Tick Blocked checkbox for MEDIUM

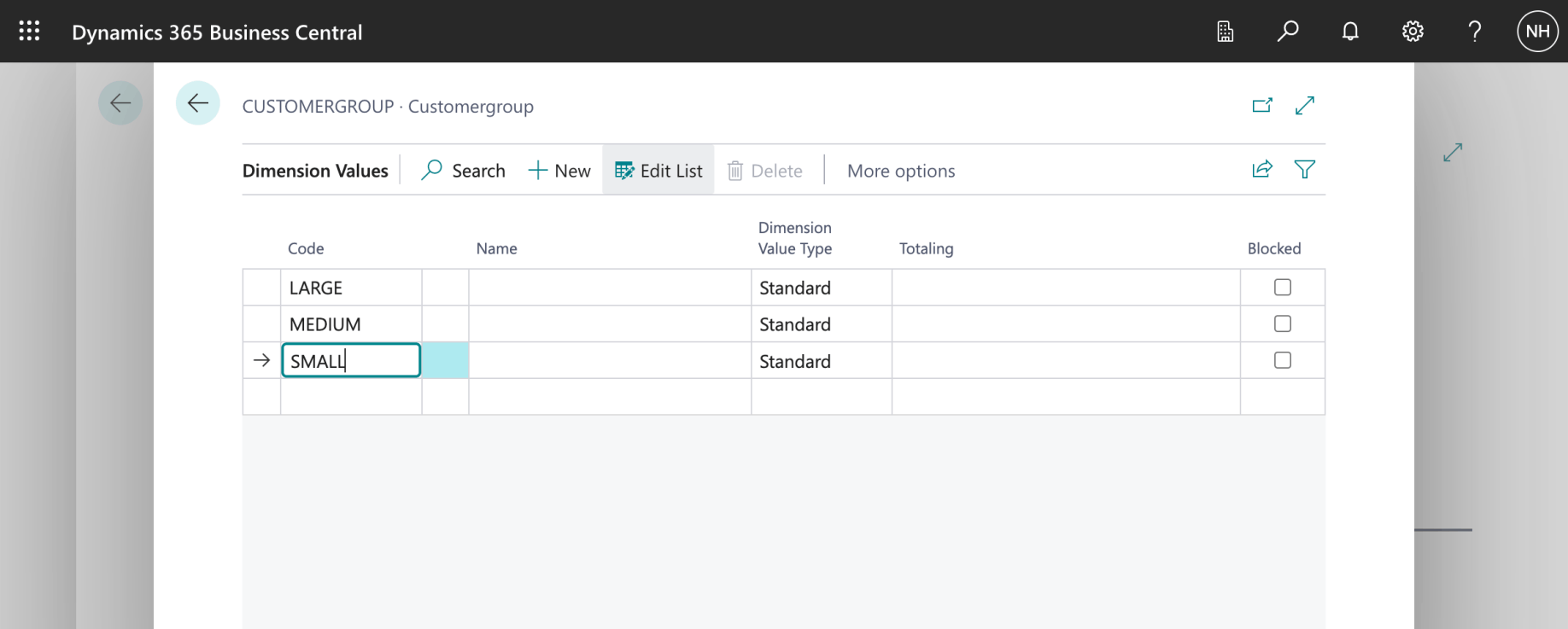tap(1283, 324)
